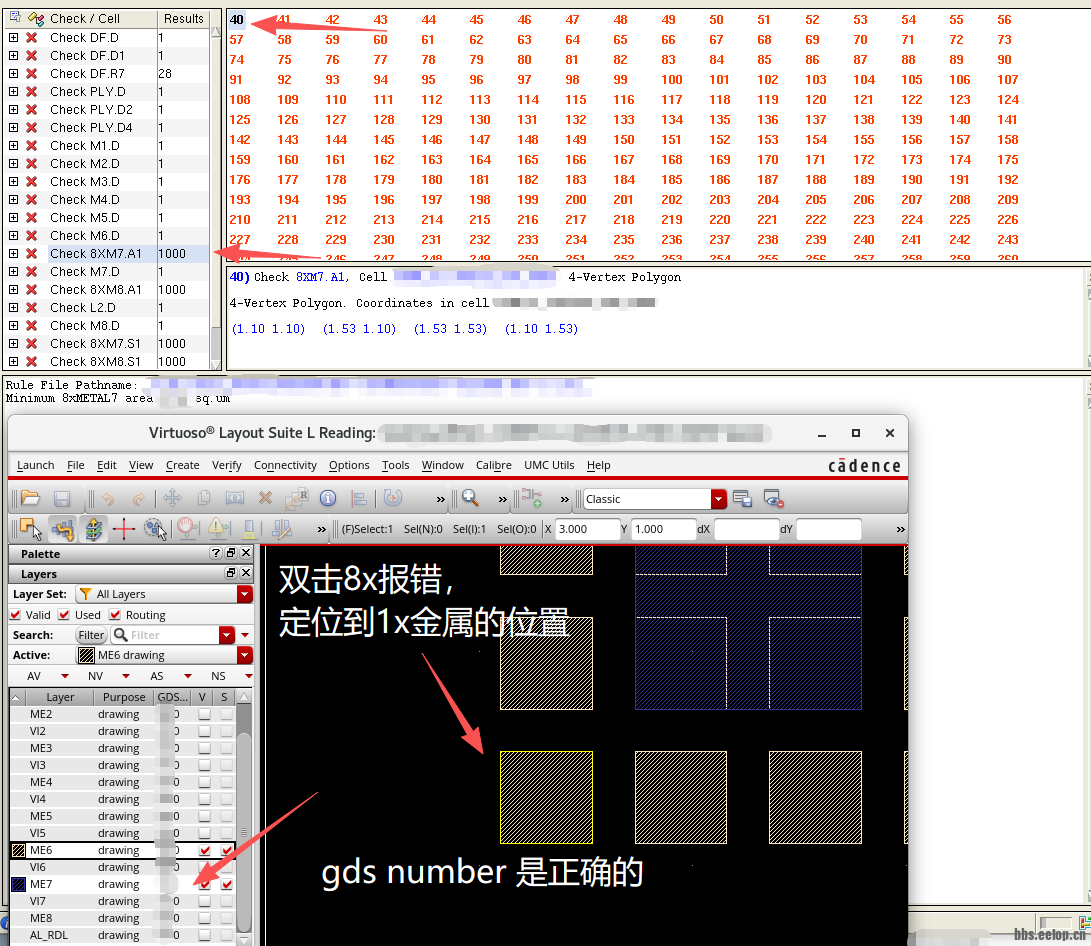Open the Create menu

(182, 465)
